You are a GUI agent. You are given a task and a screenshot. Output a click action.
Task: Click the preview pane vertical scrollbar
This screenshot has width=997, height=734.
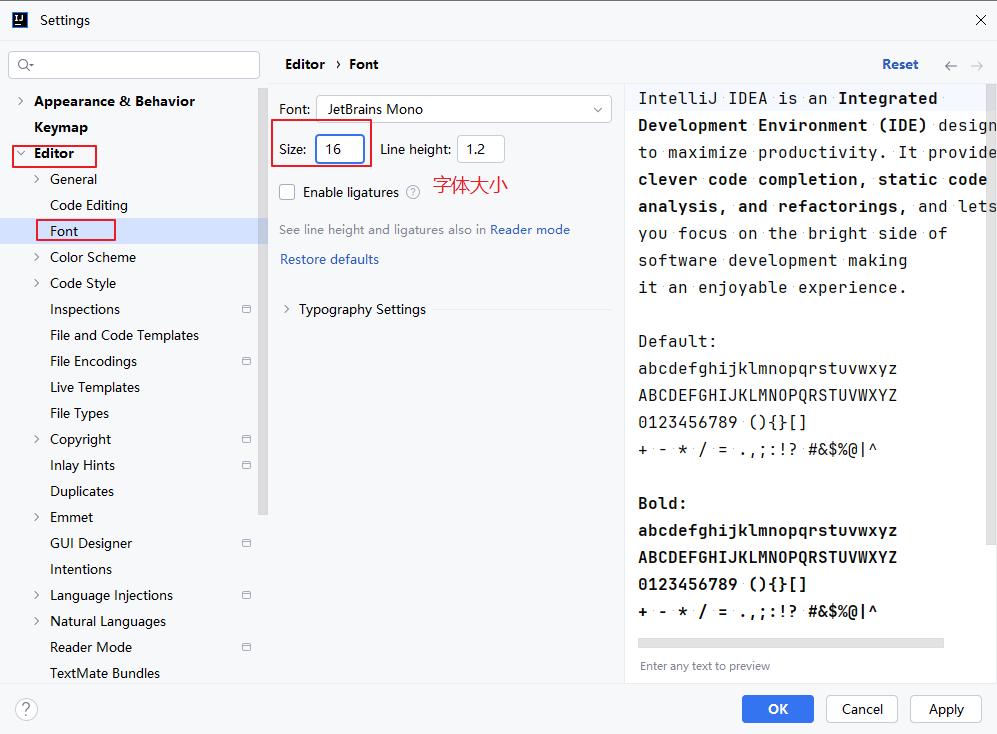point(991,315)
